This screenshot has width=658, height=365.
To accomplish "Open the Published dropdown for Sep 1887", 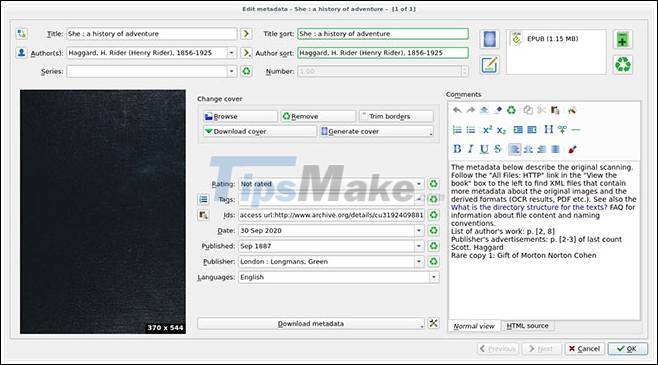I will (418, 246).
